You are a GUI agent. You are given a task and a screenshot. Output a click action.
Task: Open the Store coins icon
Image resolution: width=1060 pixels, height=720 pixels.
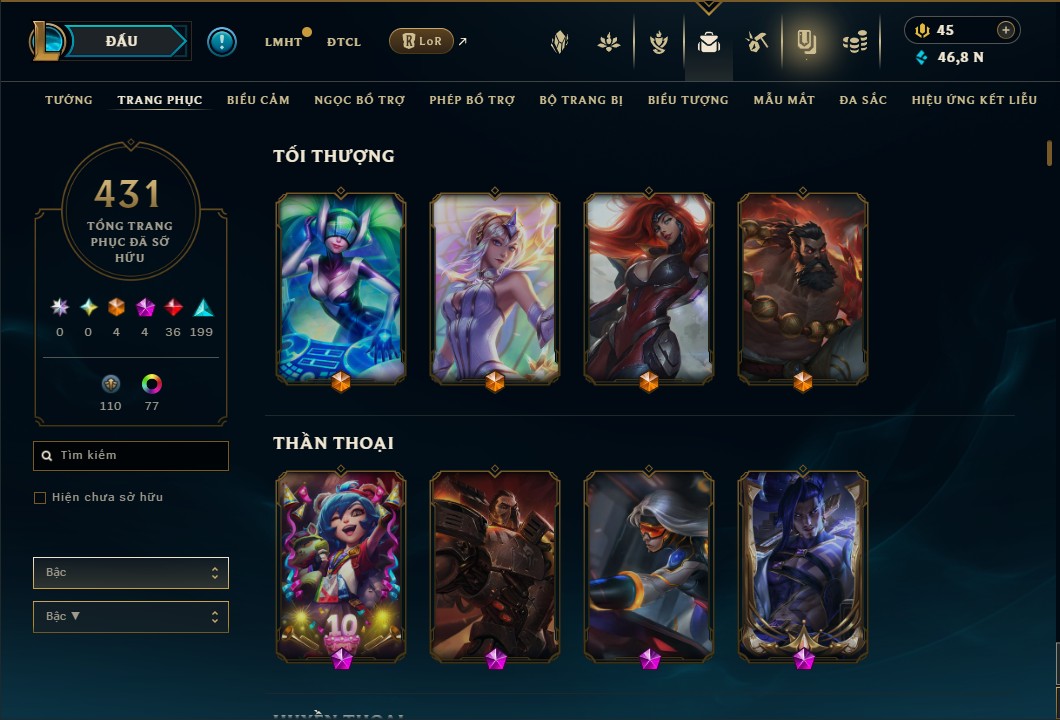click(855, 43)
